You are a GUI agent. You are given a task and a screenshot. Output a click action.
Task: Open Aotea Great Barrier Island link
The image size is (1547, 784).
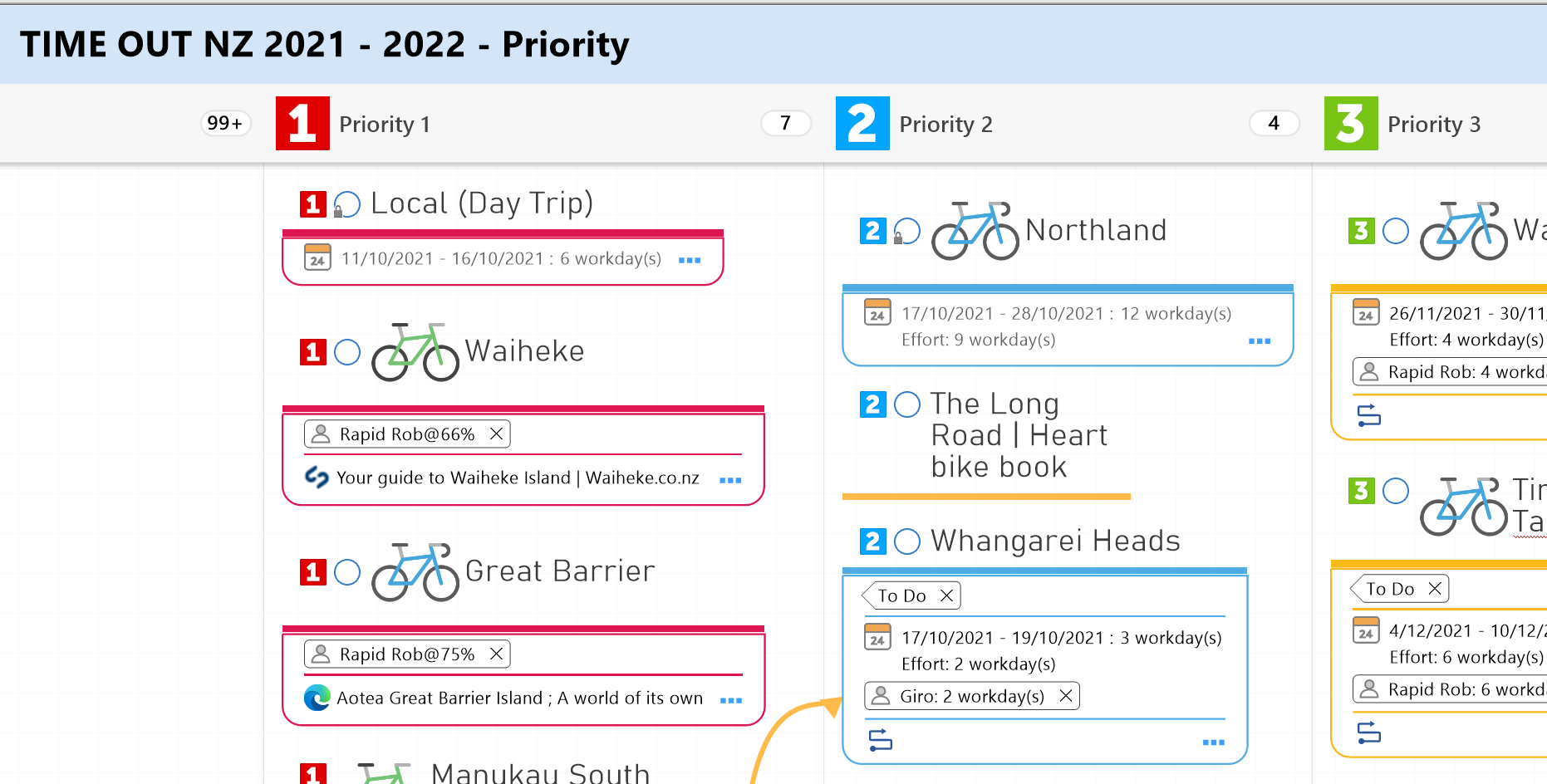click(x=519, y=698)
